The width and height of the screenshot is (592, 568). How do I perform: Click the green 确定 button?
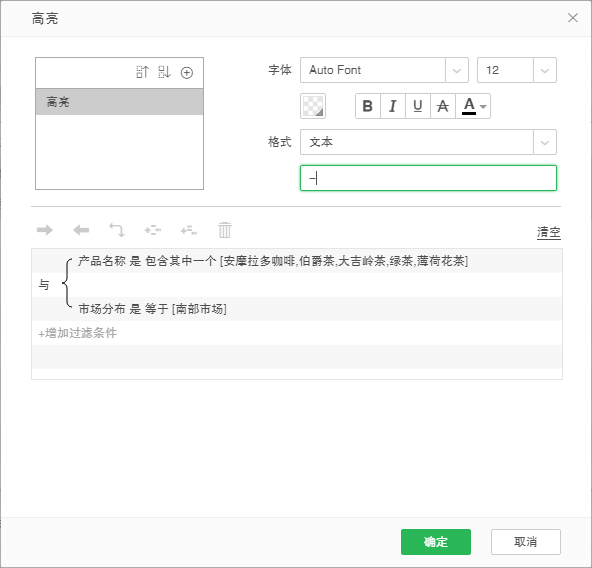coord(436,542)
